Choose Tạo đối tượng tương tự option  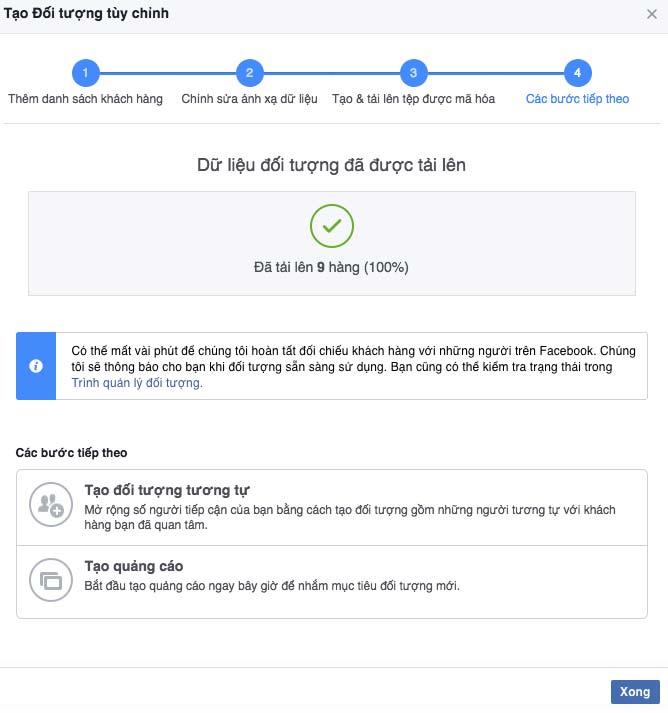click(x=332, y=507)
